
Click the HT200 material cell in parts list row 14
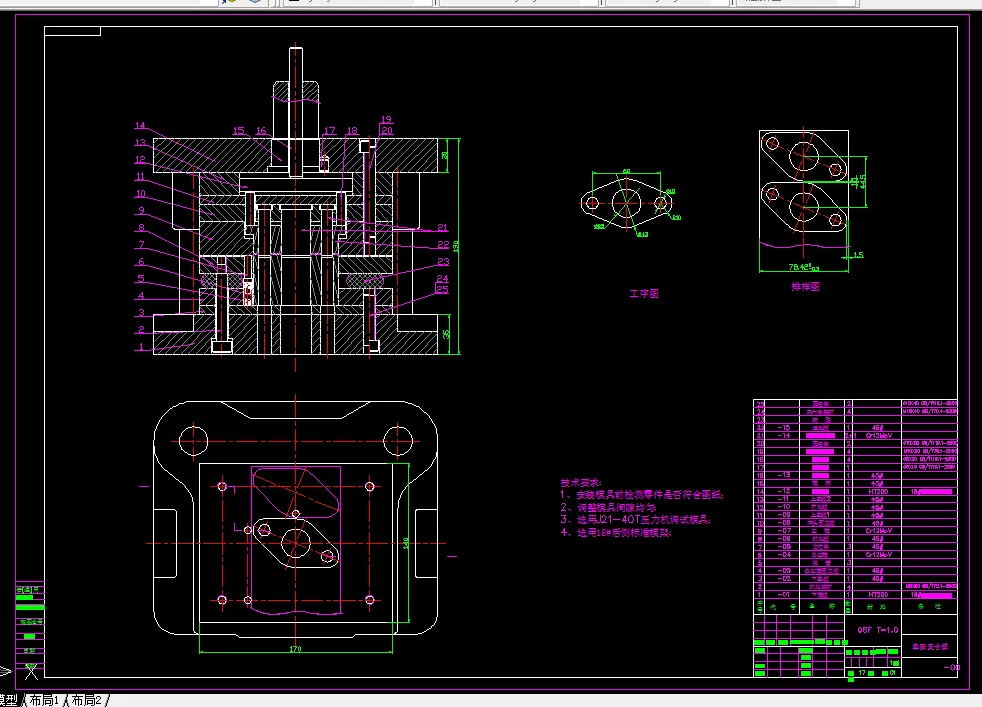877,492
